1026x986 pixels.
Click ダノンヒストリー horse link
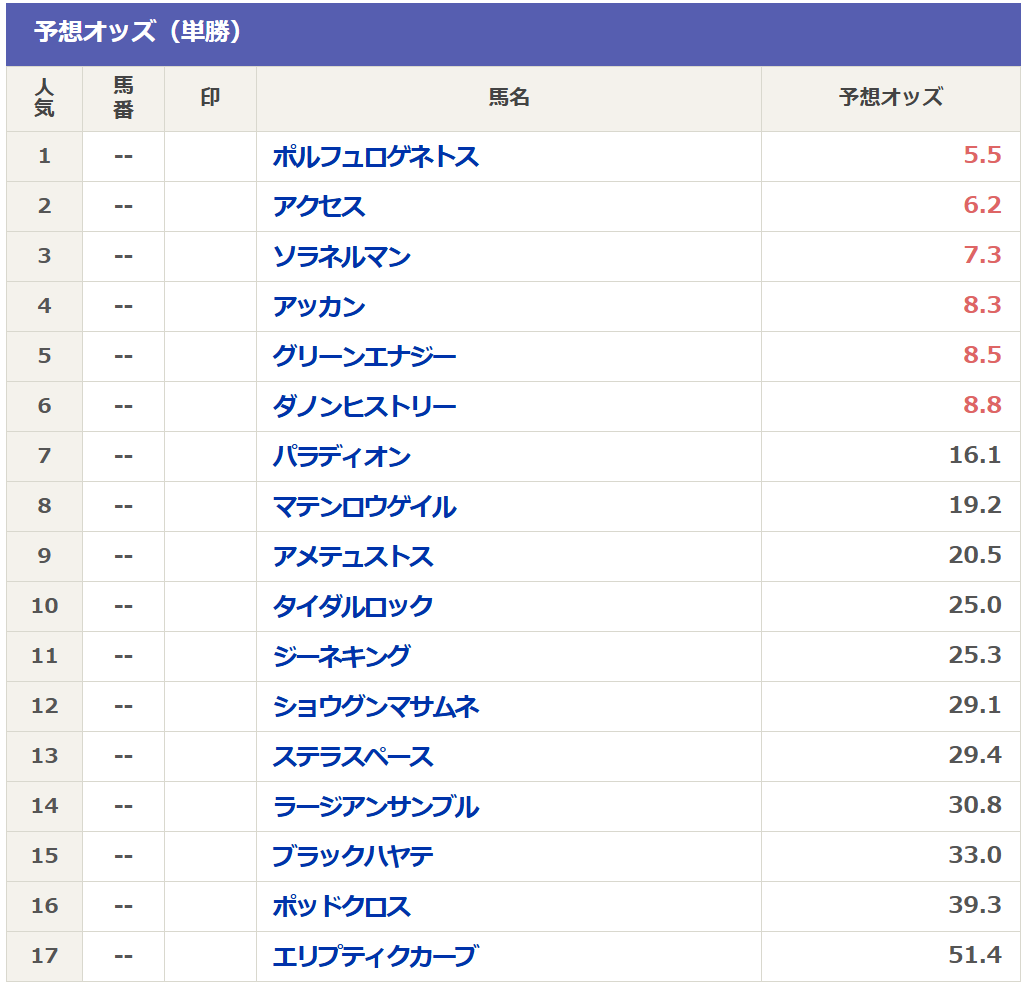pos(364,407)
